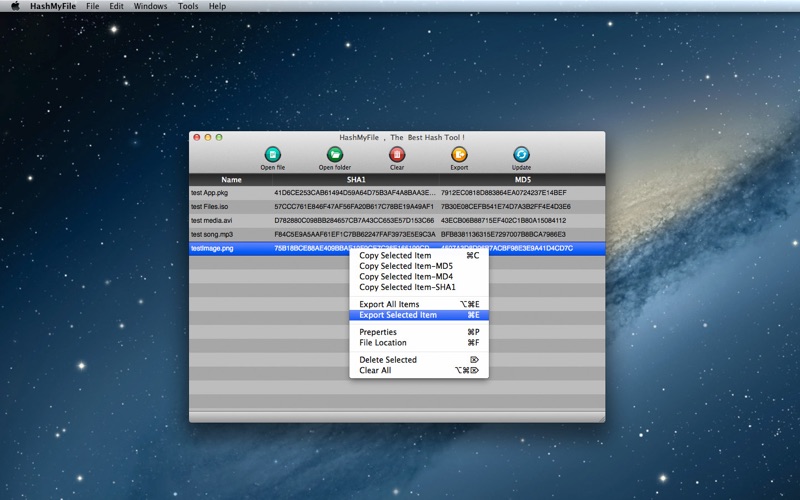Open the Help menu
Viewport: 800px width, 500px height.
(217, 6)
